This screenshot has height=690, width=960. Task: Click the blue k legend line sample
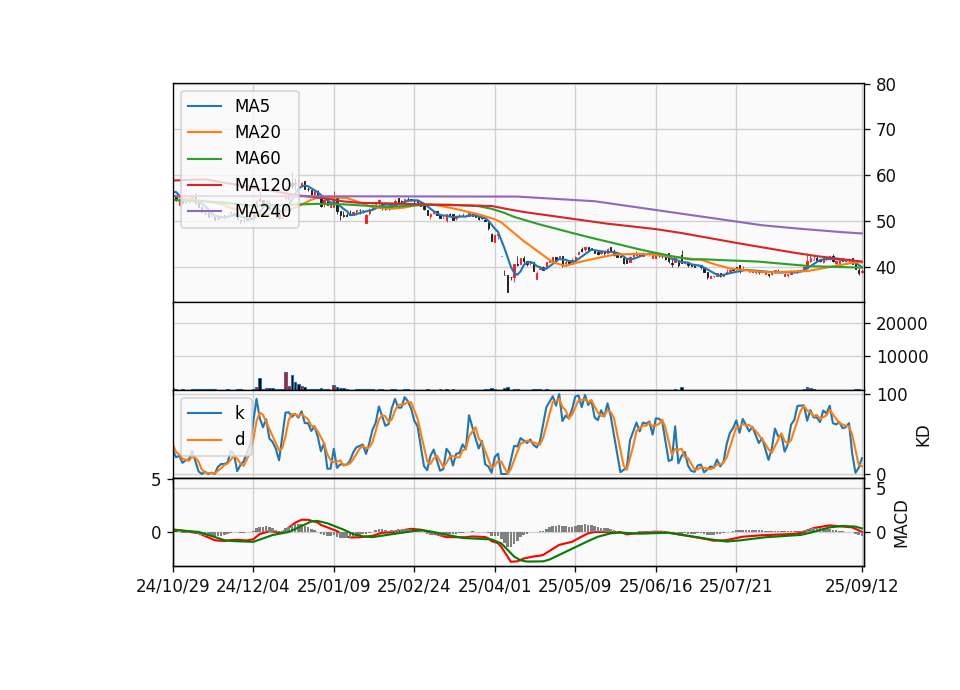204,413
